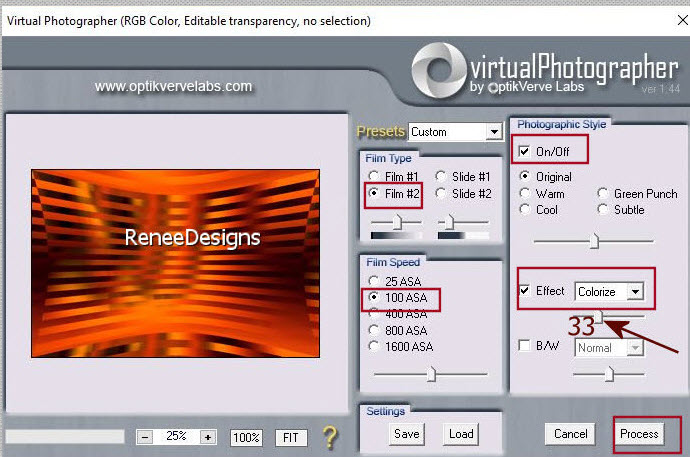Click the Load settings button
The height and width of the screenshot is (457, 690).
[461, 434]
